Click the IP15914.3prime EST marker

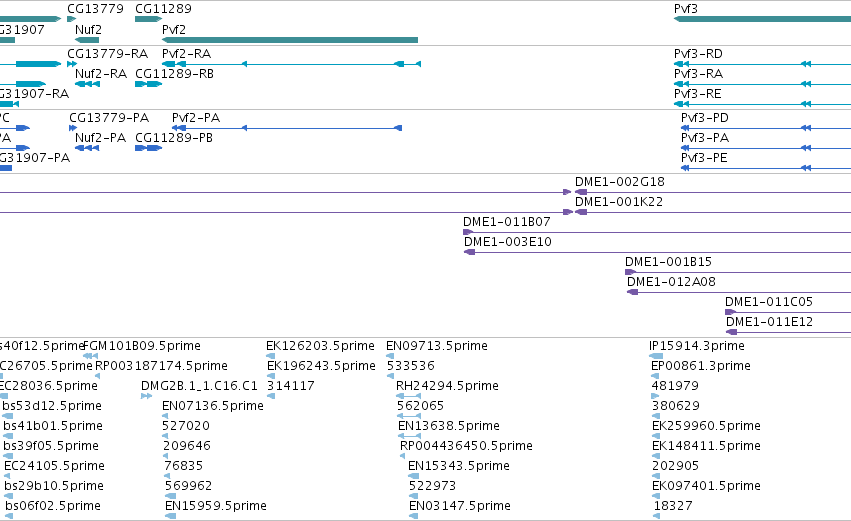656,356
